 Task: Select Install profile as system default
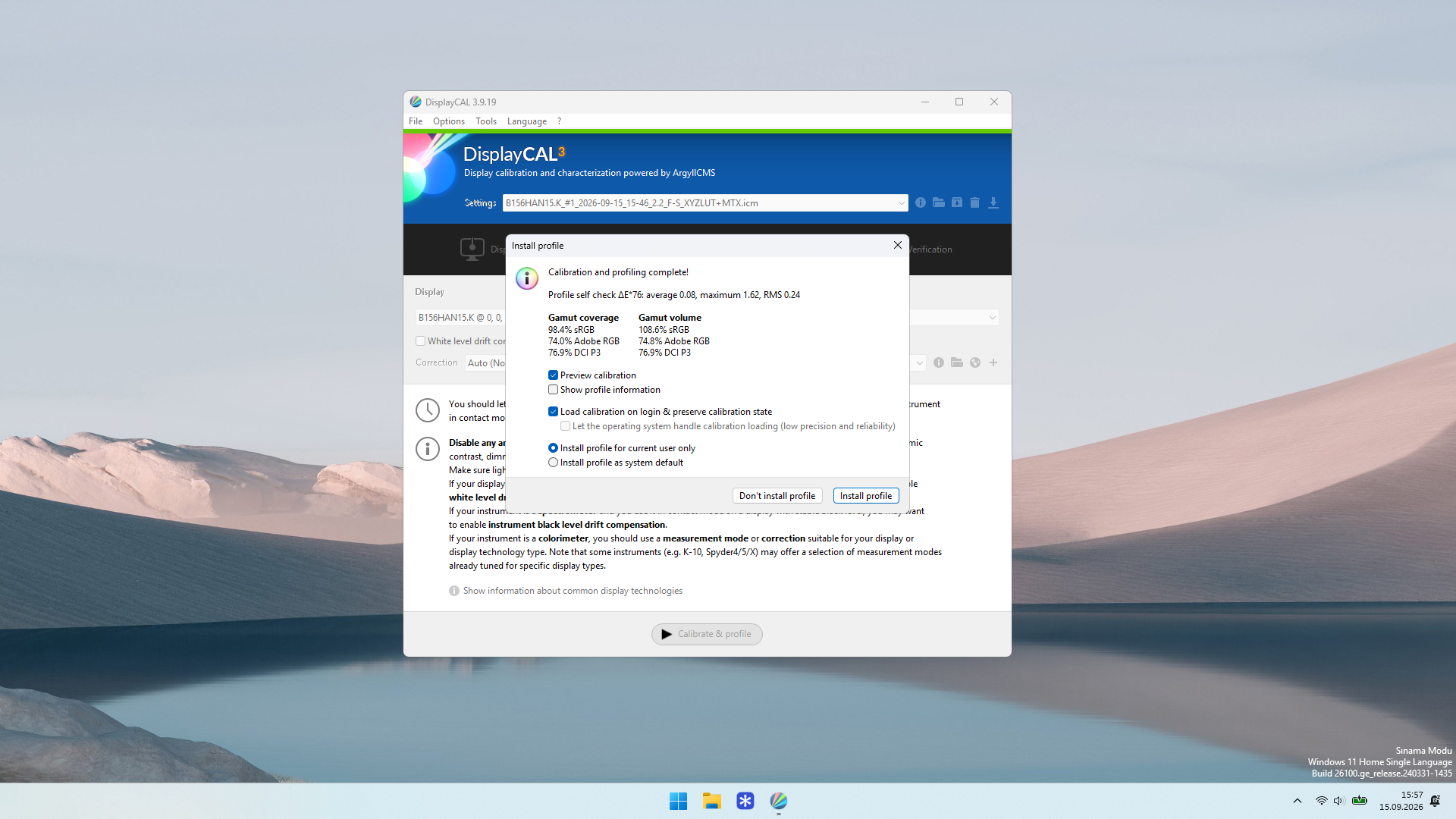click(x=553, y=463)
